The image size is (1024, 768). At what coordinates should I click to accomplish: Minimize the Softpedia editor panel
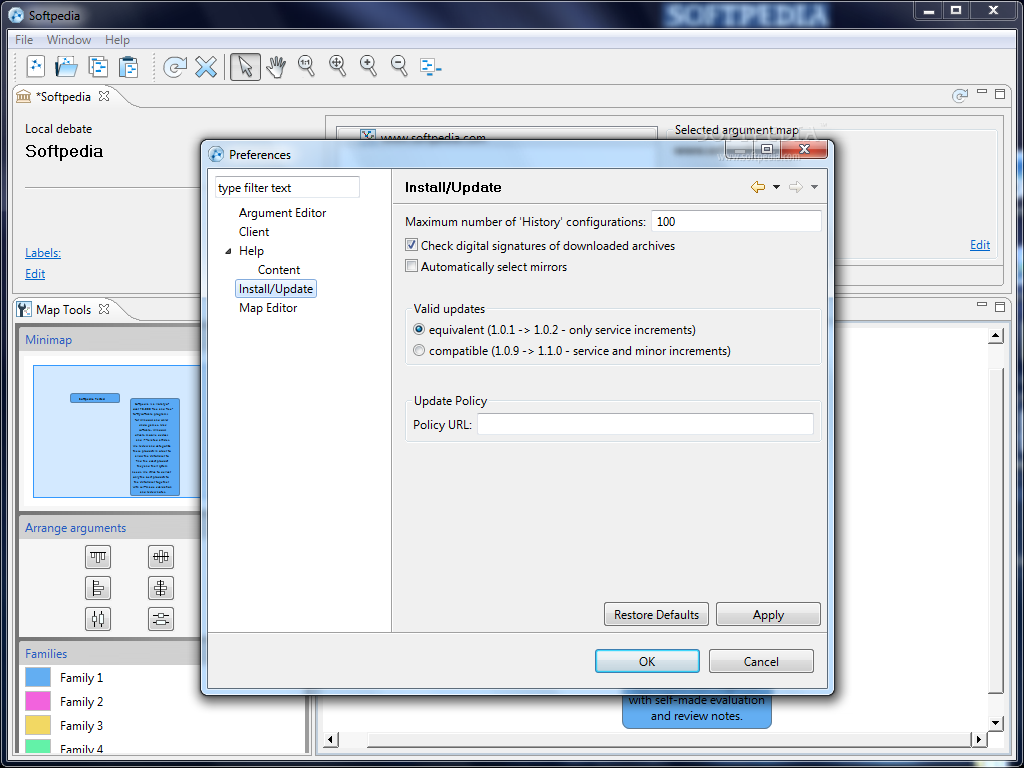[982, 92]
